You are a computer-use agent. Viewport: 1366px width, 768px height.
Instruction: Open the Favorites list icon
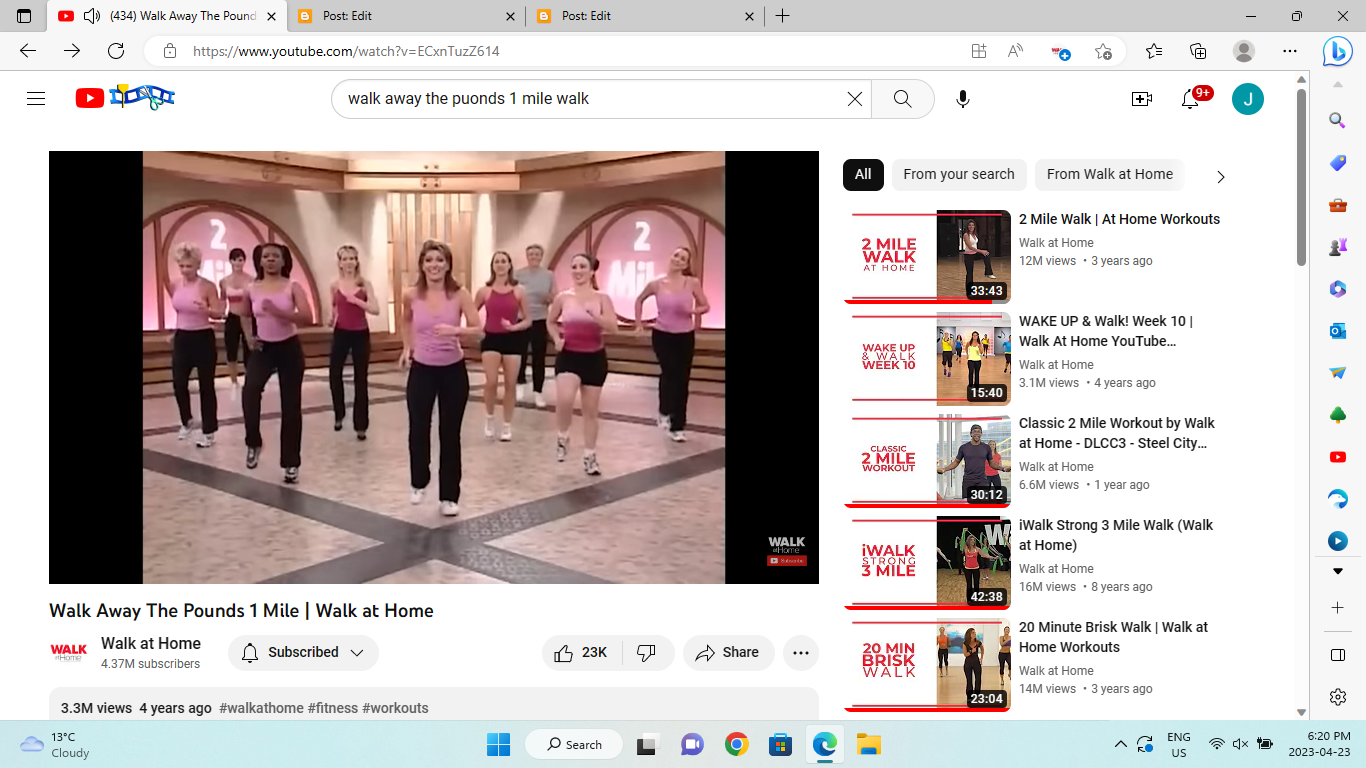pyautogui.click(x=1154, y=51)
